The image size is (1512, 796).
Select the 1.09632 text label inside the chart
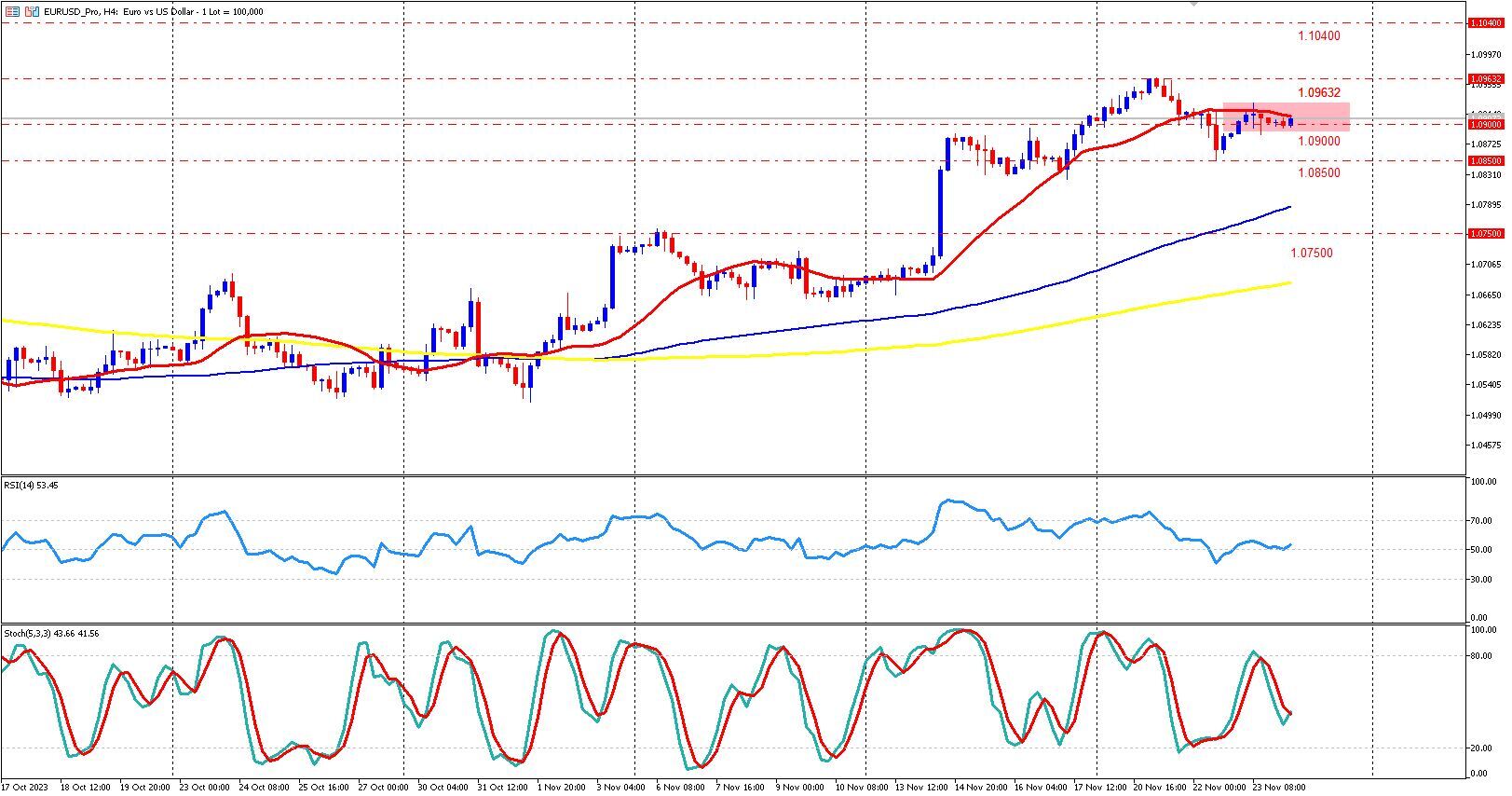click(x=1319, y=93)
